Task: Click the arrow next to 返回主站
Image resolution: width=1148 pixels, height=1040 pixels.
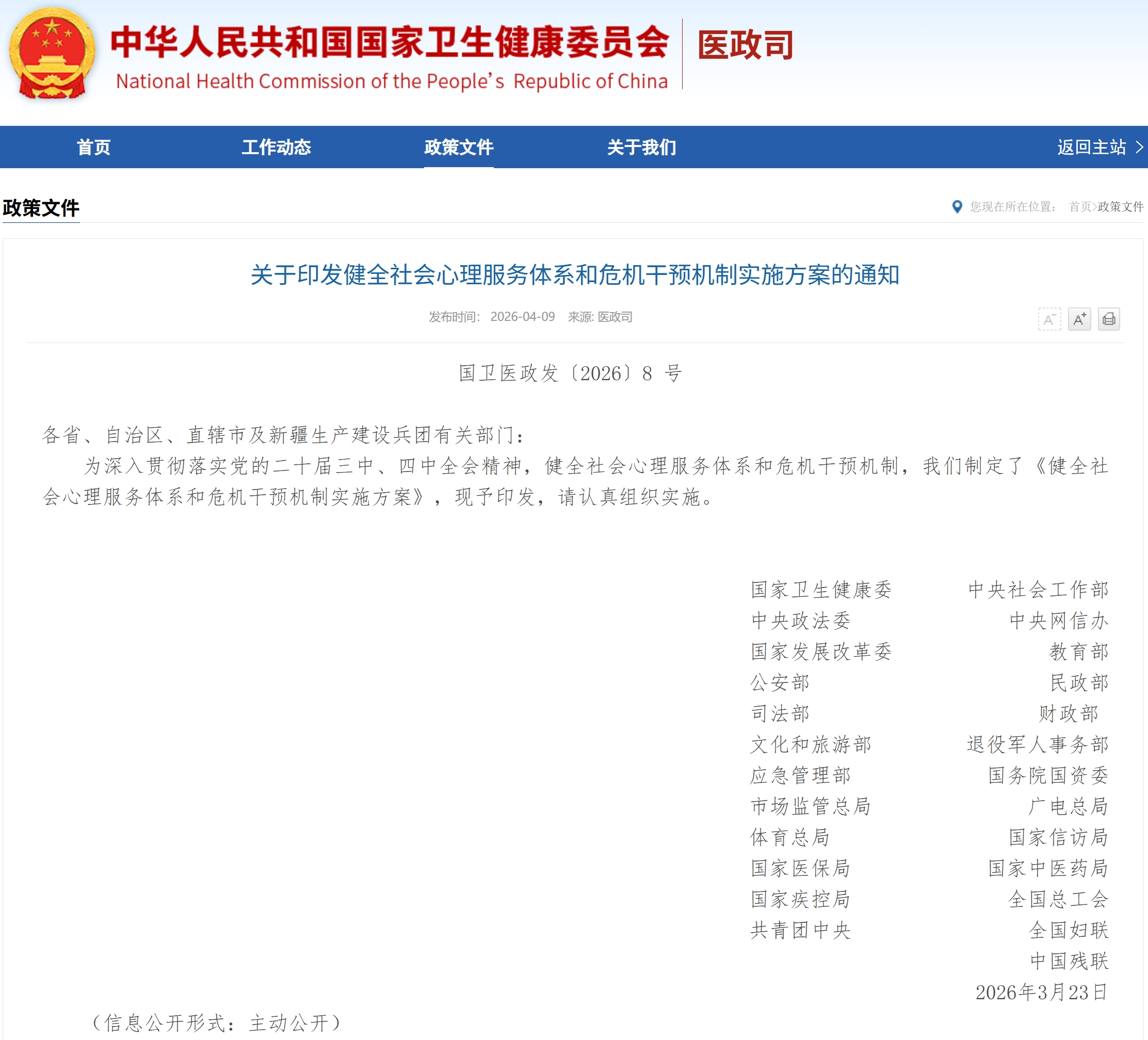Action: pyautogui.click(x=1138, y=147)
